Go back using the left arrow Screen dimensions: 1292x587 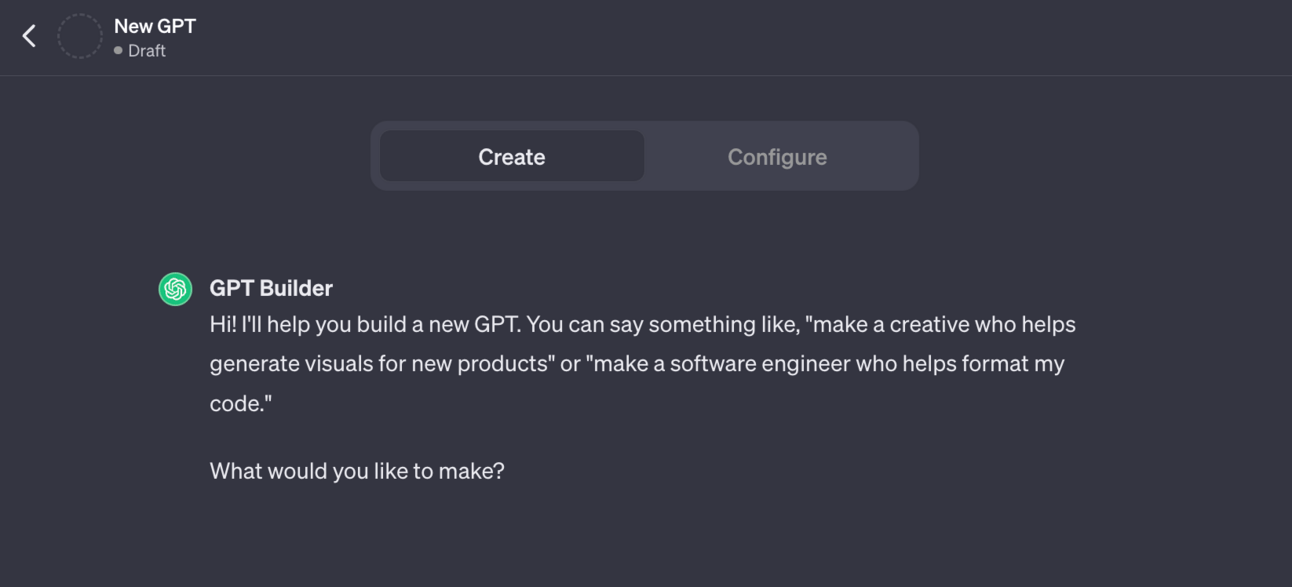[x=29, y=36]
